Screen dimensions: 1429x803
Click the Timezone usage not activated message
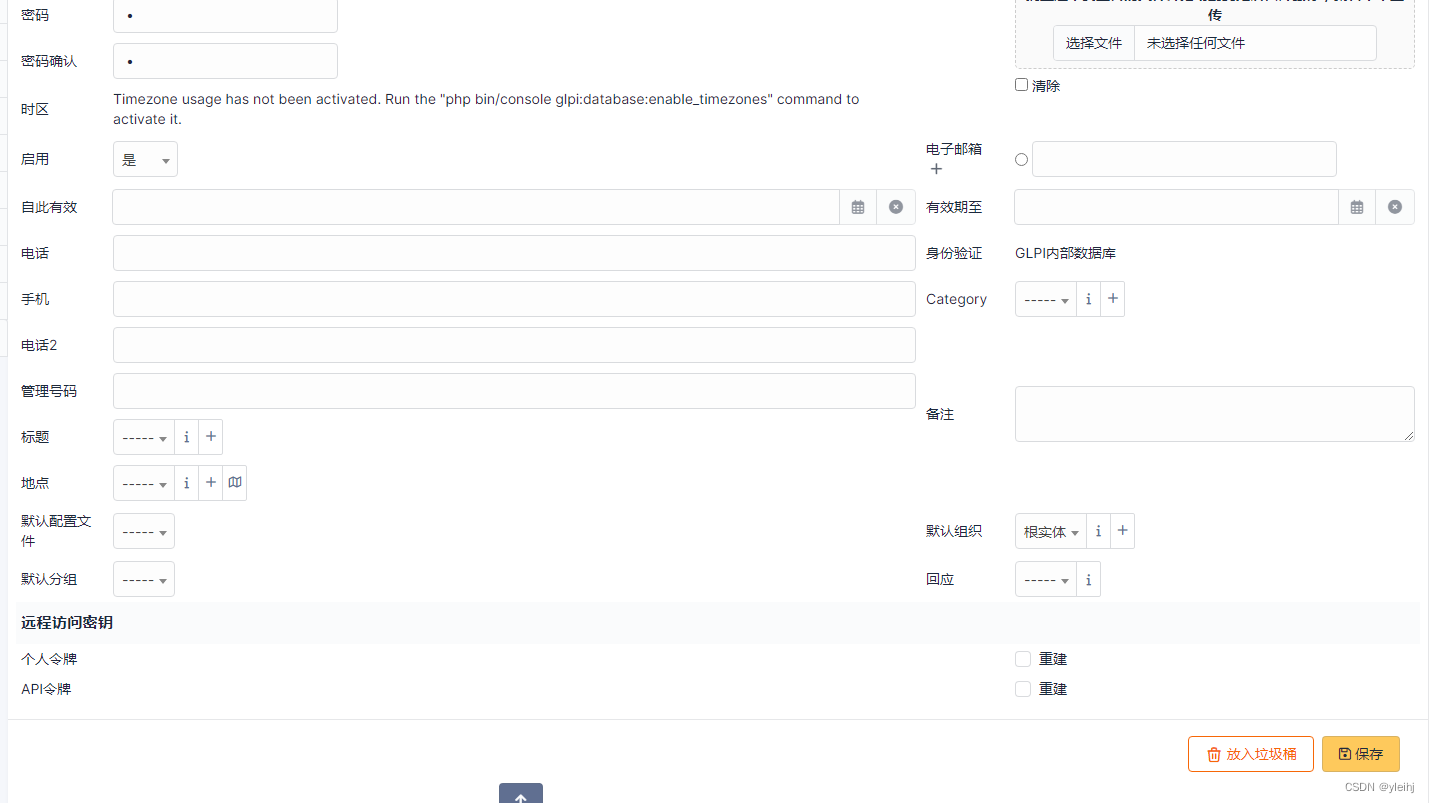coord(486,109)
